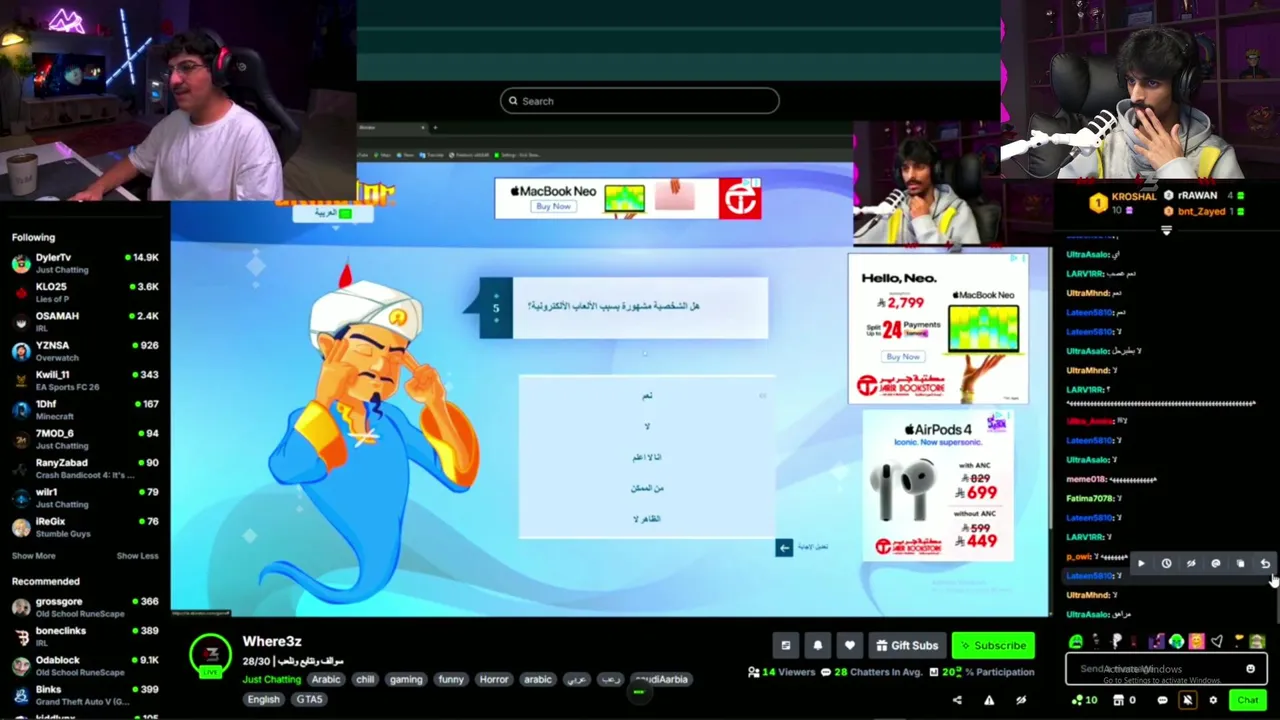1280x720 pixels.
Task: Click the top Search field
Action: pyautogui.click(x=640, y=101)
